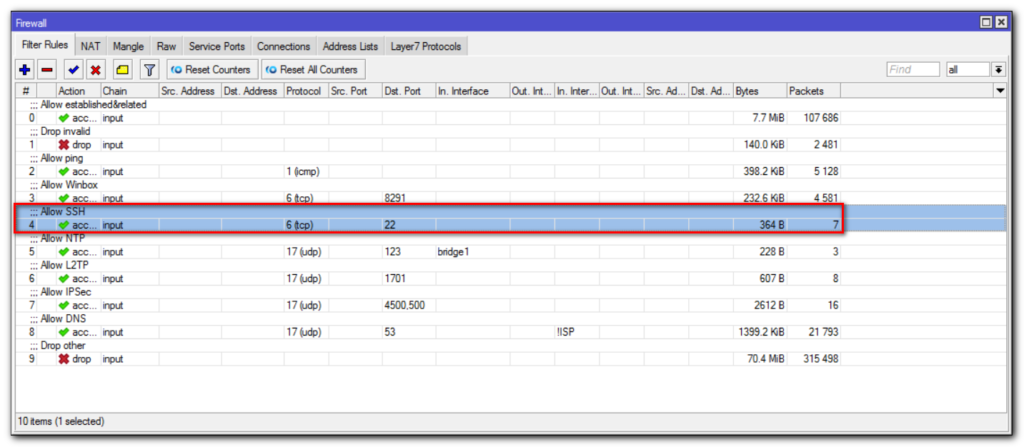This screenshot has width=1024, height=447.
Task: Click the red X Disable rule icon
Action: [96, 70]
